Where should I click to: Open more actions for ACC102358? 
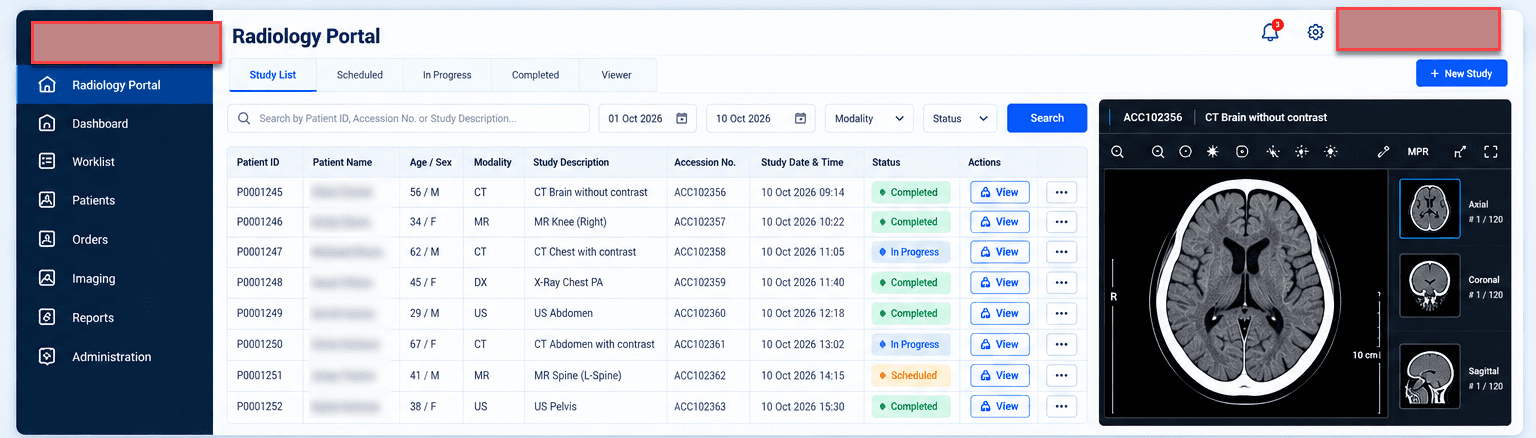pos(1062,252)
